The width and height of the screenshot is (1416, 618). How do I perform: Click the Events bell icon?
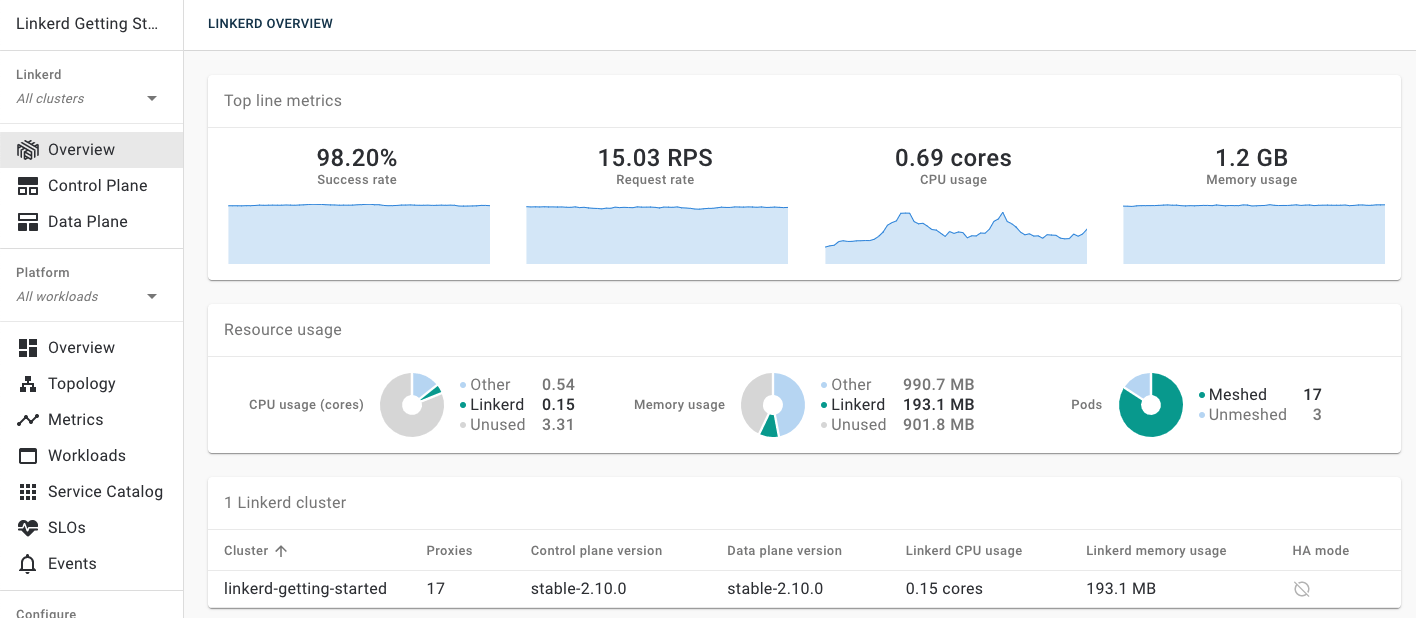[28, 564]
